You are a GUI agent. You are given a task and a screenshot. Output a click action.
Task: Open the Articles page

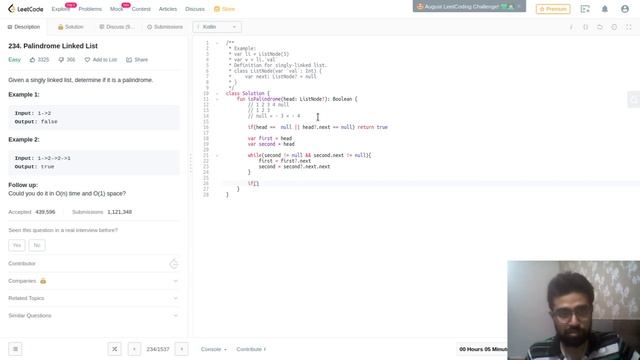(x=168, y=9)
